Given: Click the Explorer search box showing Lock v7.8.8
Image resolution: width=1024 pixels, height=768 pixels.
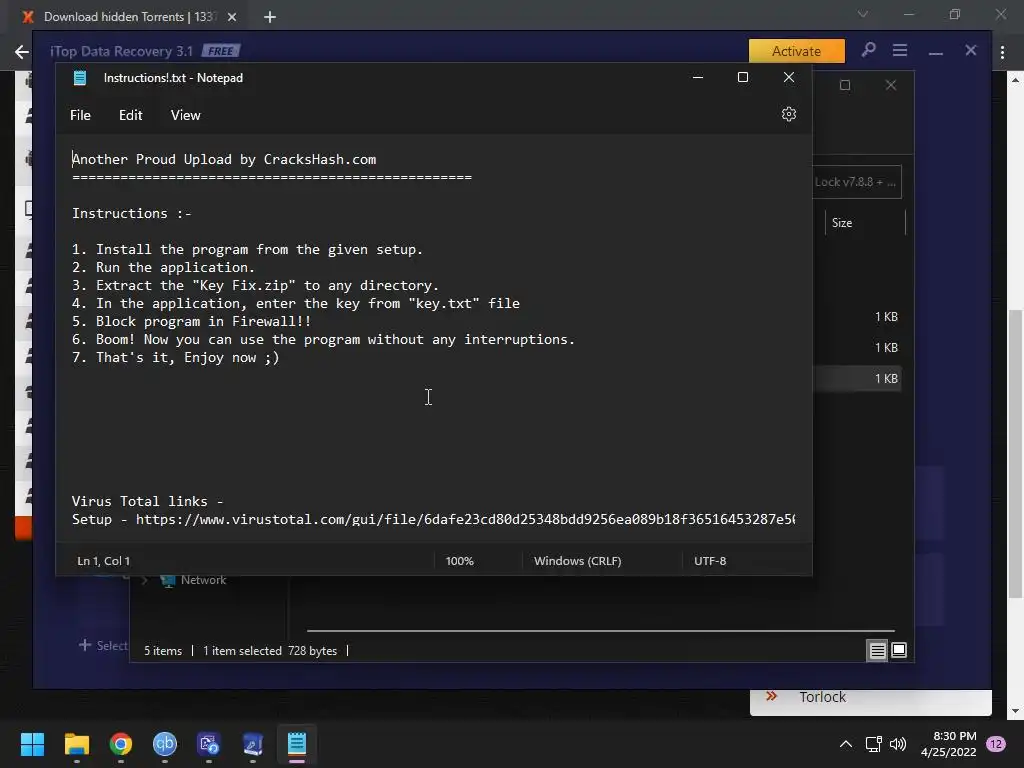Looking at the screenshot, I should pyautogui.click(x=857, y=182).
